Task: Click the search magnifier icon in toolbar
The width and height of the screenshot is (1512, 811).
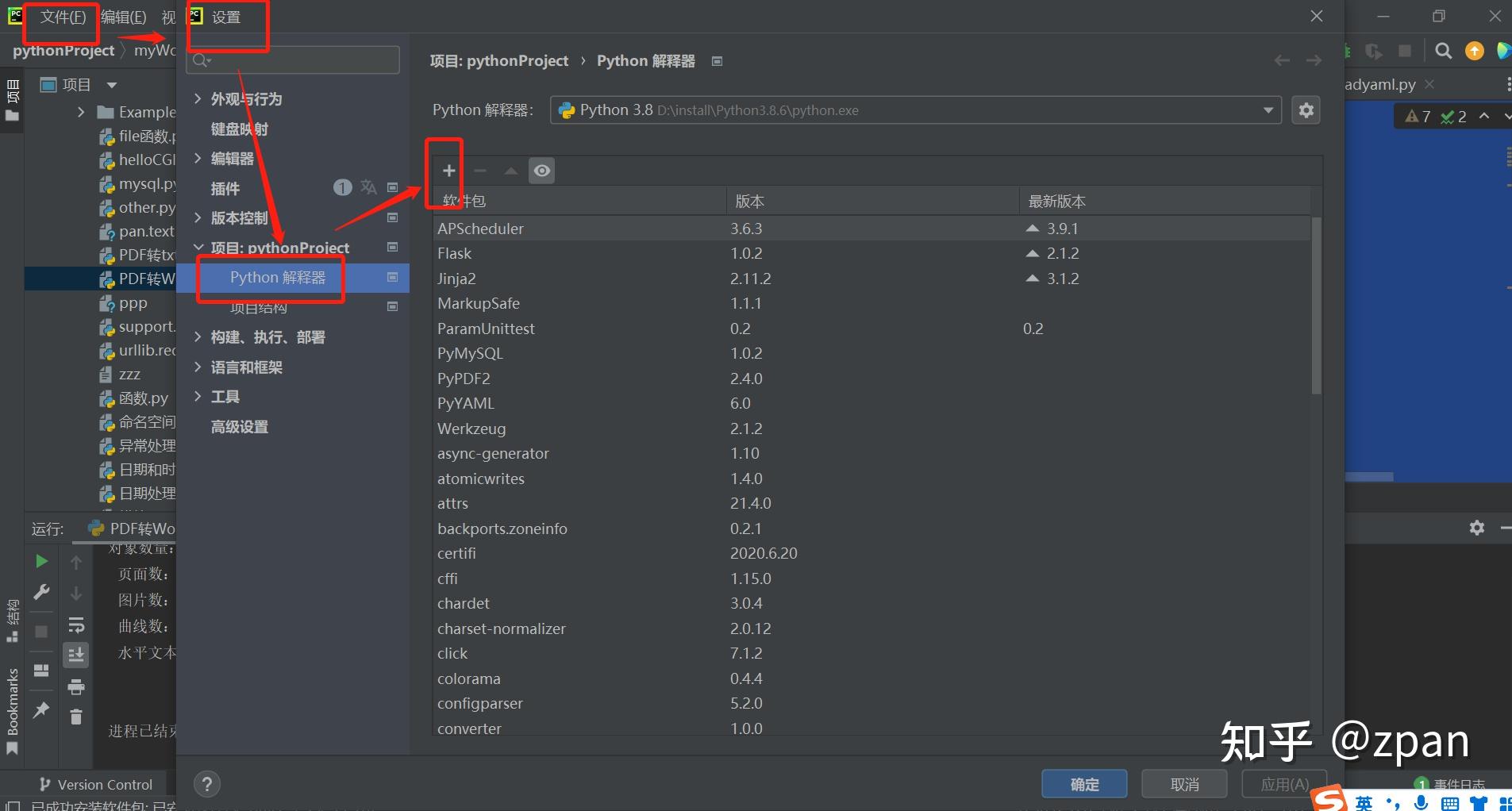Action: pyautogui.click(x=1444, y=51)
